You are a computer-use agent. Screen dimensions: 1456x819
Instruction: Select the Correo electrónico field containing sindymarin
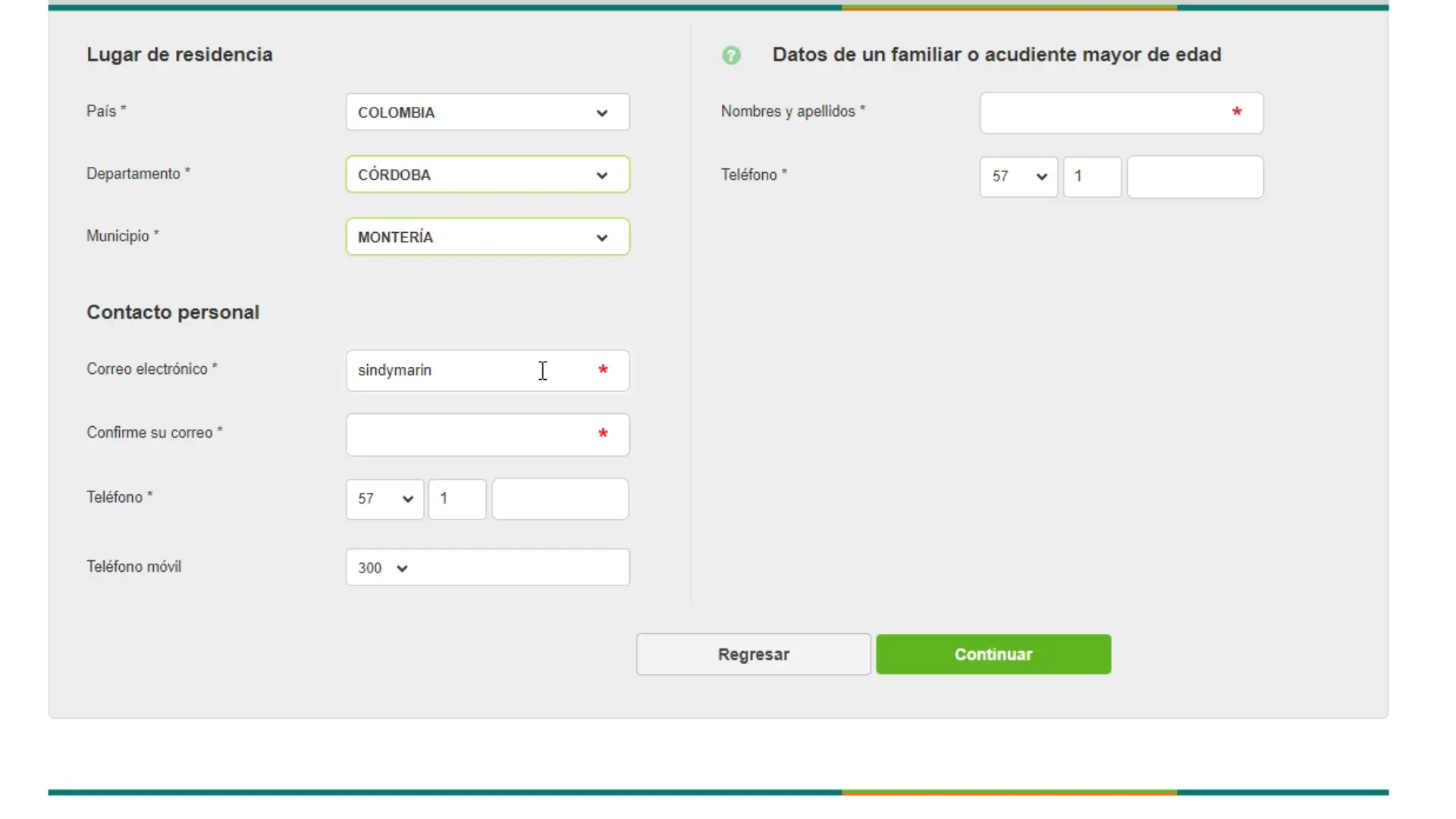pyautogui.click(x=470, y=370)
